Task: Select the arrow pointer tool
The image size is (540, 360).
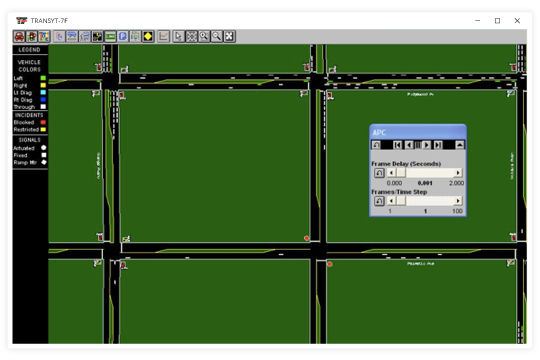Action: tap(178, 37)
